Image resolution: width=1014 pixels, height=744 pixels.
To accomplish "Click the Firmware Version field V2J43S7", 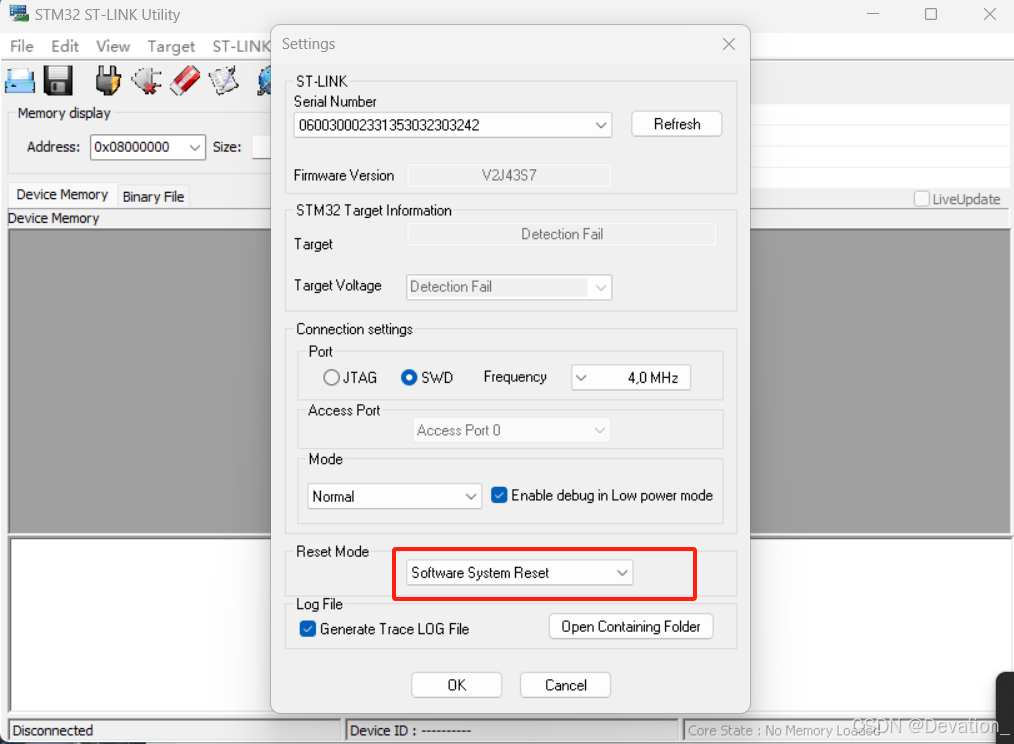I will [508, 175].
